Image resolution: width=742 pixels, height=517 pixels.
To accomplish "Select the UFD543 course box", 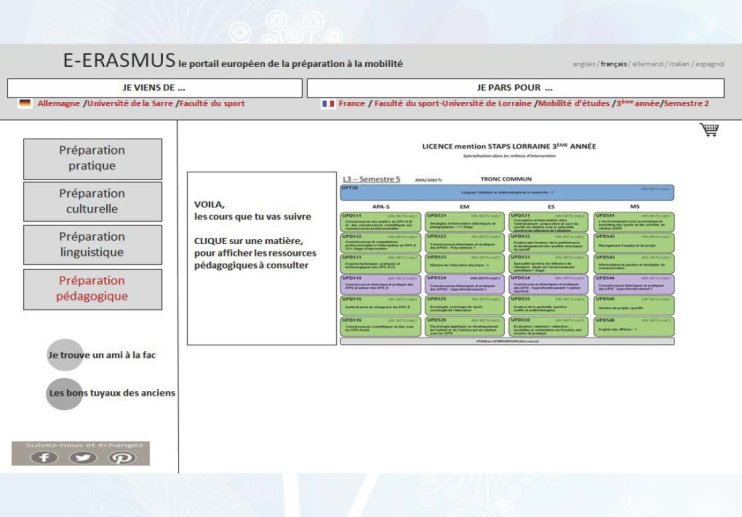I will click(634, 263).
